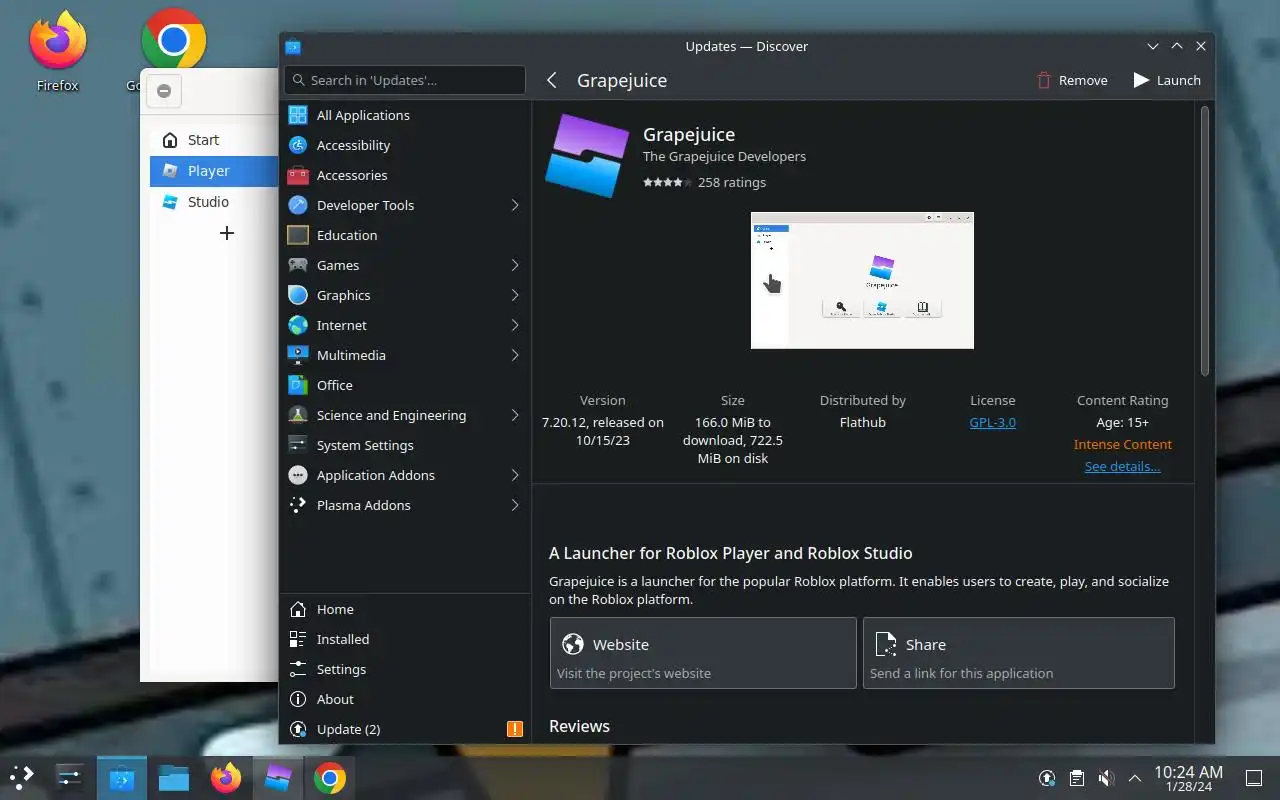Image resolution: width=1280 pixels, height=800 pixels.
Task: Open the System Settings category
Action: click(x=405, y=445)
